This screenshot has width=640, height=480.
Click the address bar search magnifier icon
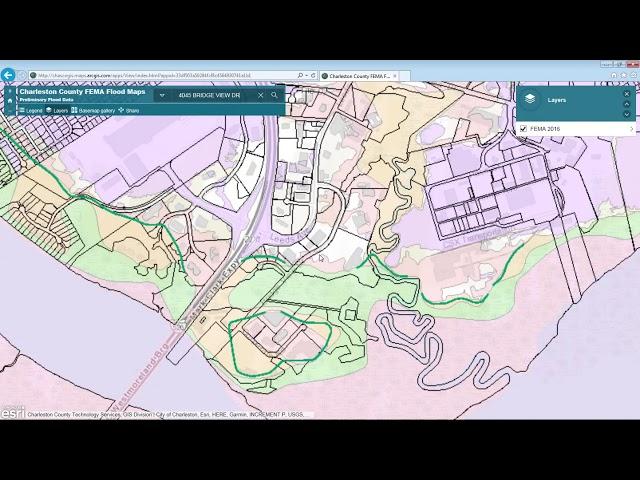coord(300,76)
